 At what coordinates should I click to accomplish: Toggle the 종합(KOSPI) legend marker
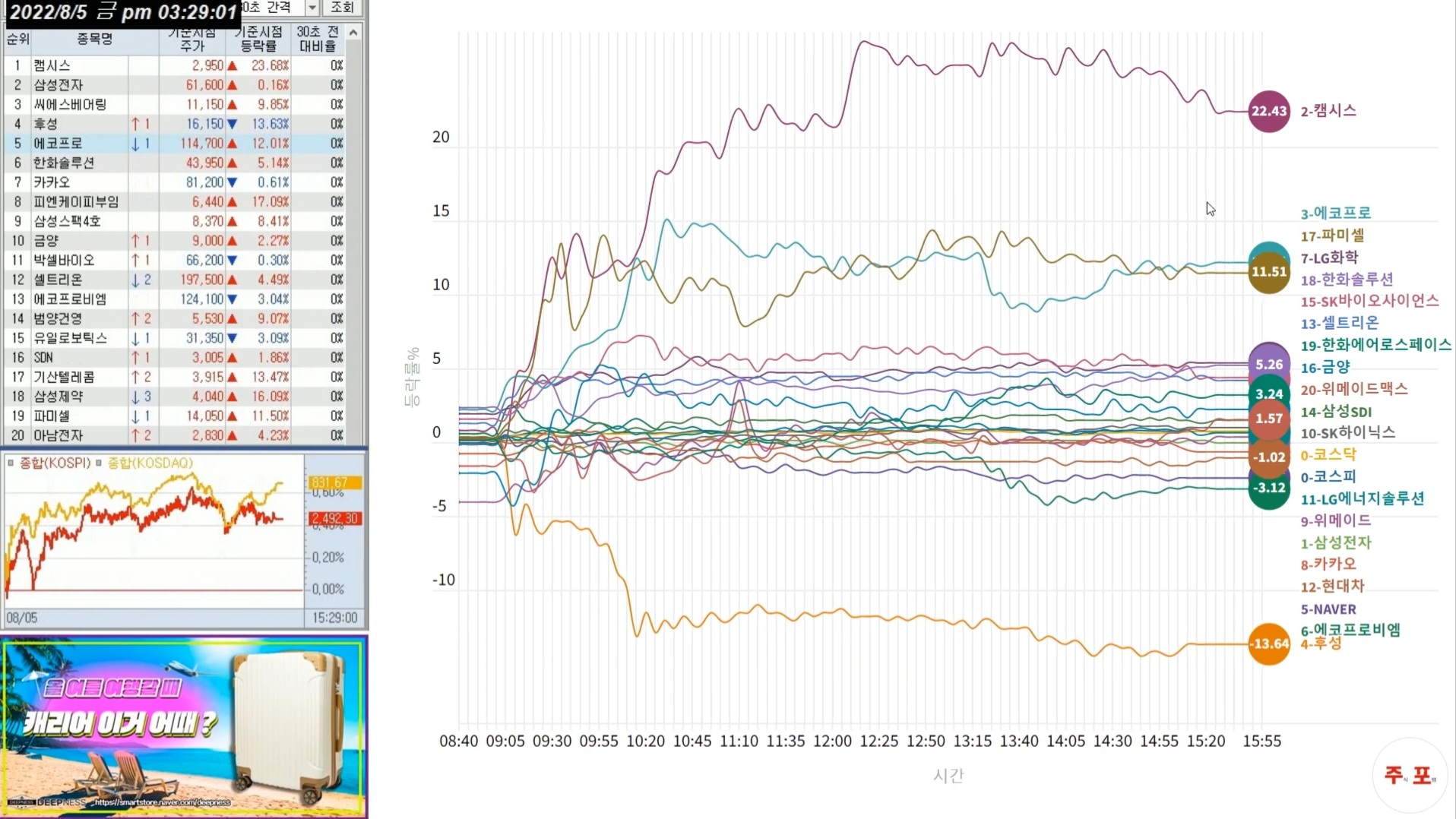(11, 463)
